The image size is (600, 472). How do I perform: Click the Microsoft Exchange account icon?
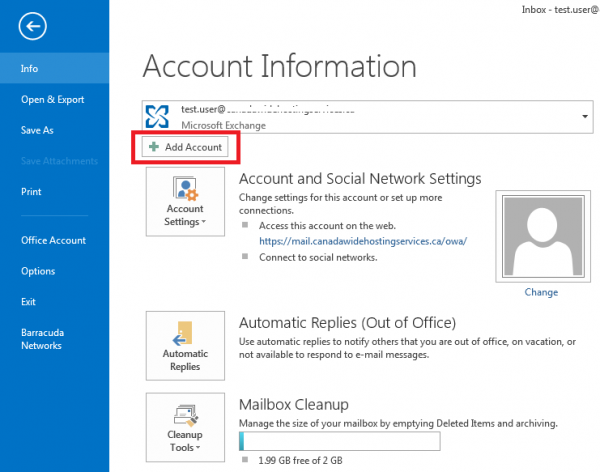click(x=157, y=116)
